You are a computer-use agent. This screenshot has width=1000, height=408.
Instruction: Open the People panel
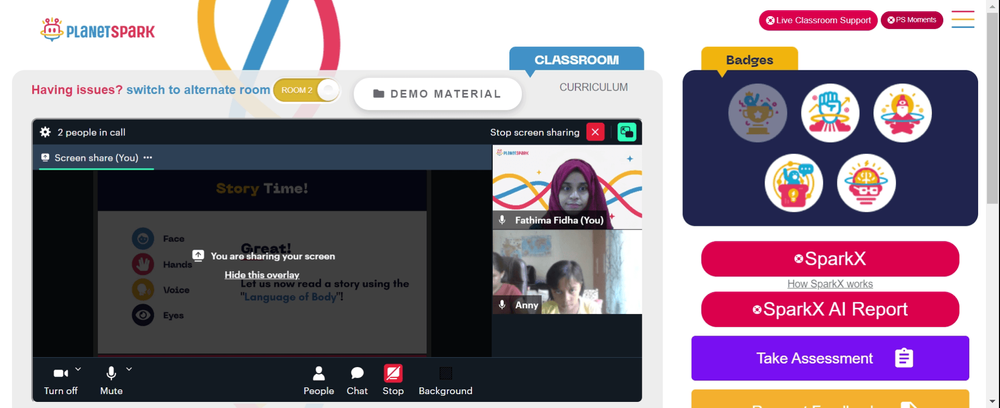(319, 380)
